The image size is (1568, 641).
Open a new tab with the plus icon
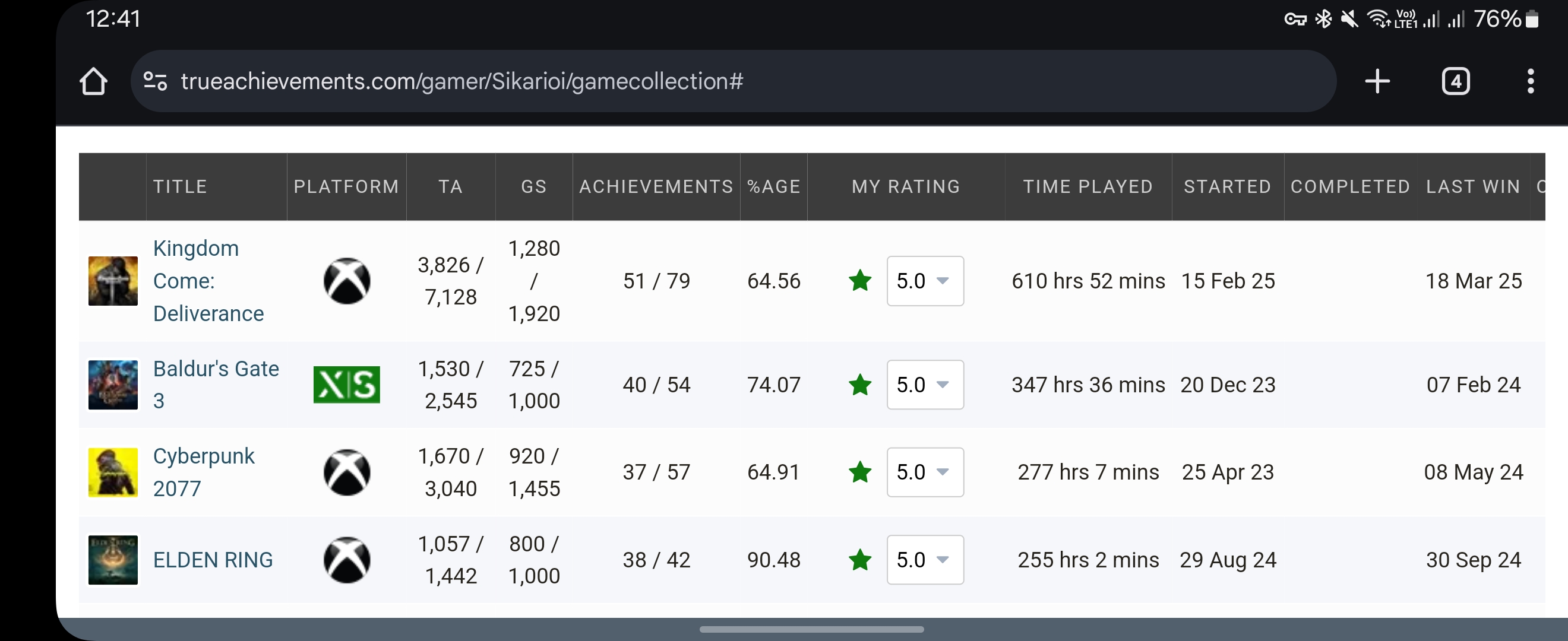tap(1377, 81)
